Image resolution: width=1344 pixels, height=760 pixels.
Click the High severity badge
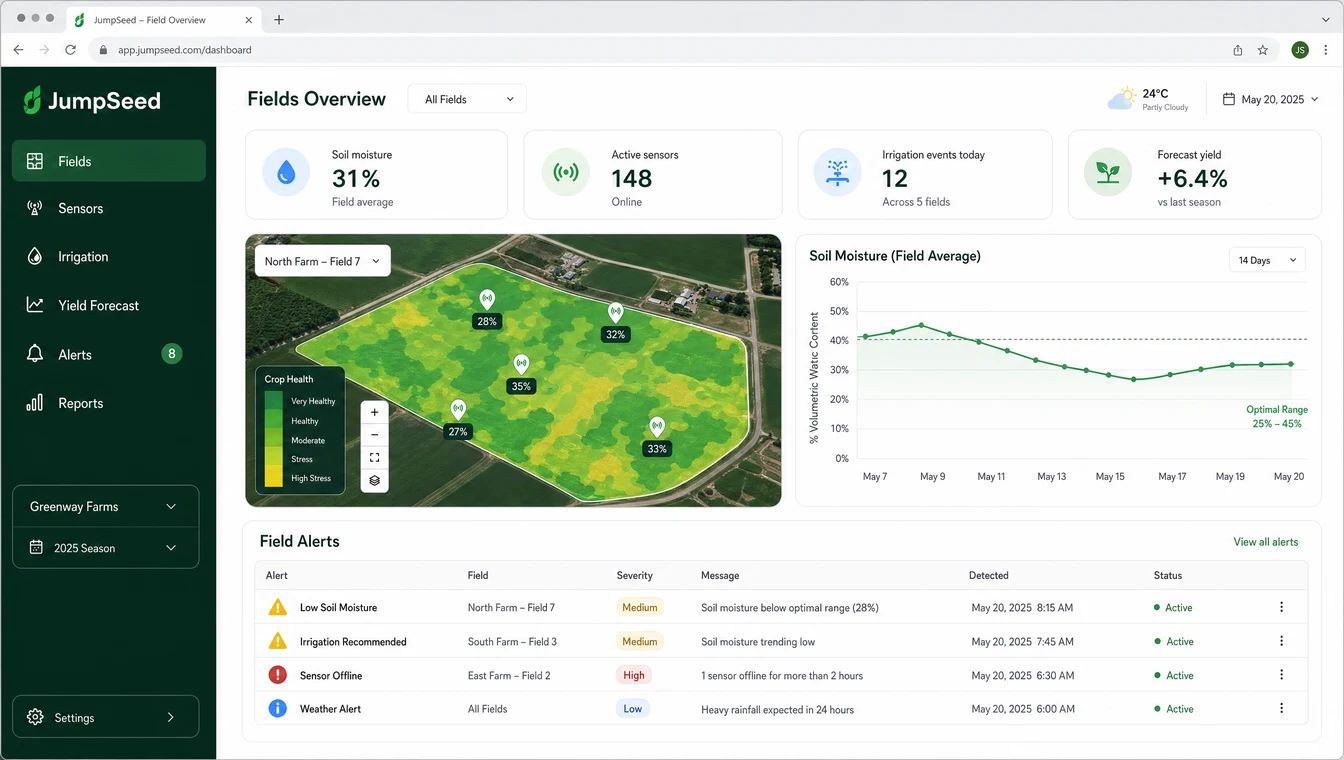coord(634,675)
